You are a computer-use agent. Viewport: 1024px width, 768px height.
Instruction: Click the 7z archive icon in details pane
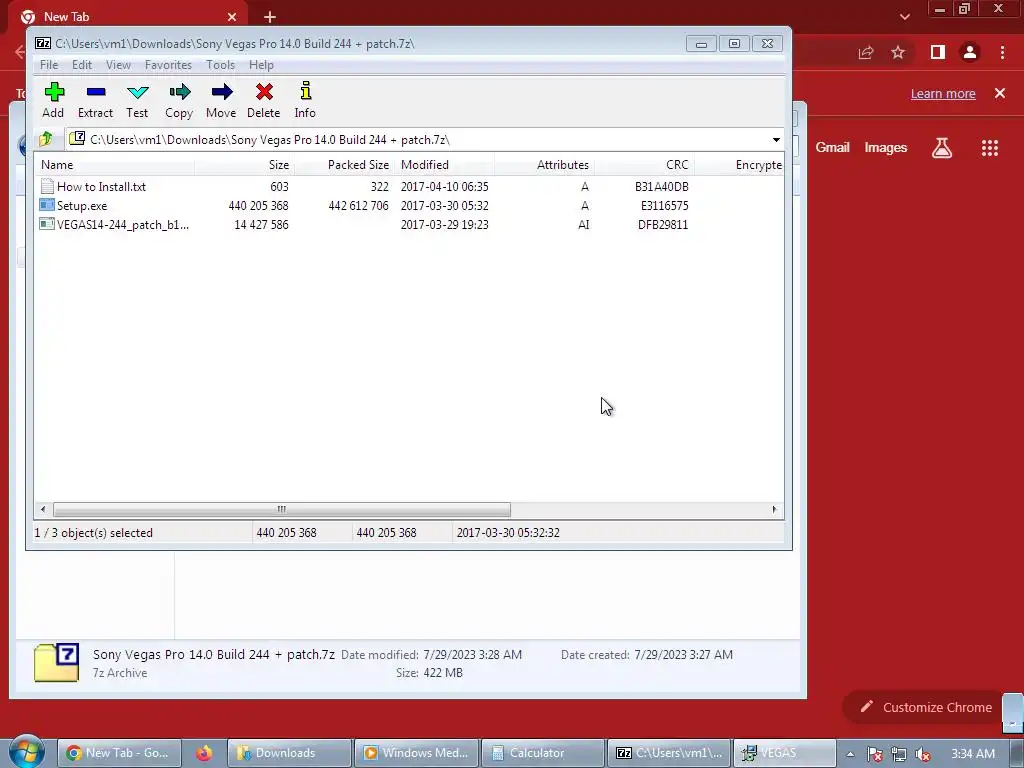pos(57,662)
